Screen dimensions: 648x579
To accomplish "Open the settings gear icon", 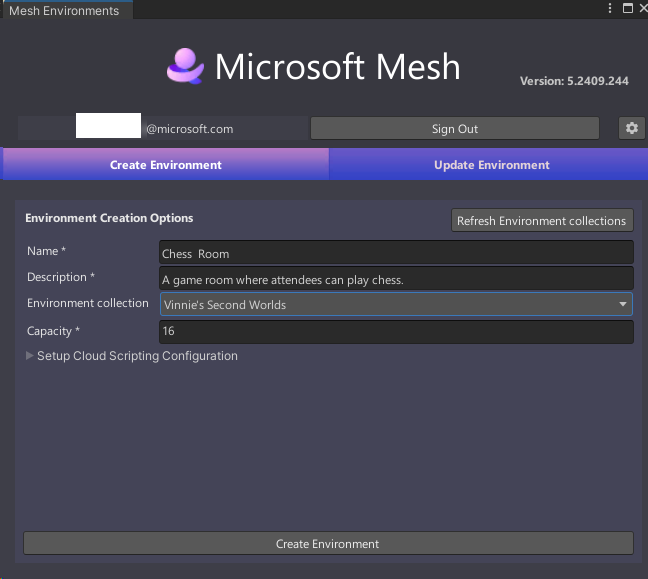I will 631,128.
